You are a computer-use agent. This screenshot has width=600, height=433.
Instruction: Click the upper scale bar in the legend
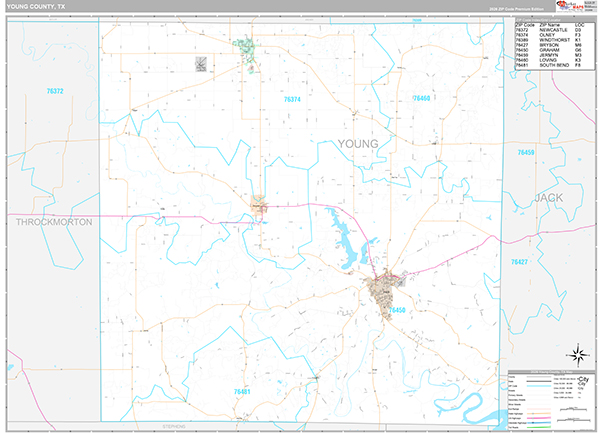pyautogui.click(x=573, y=409)
